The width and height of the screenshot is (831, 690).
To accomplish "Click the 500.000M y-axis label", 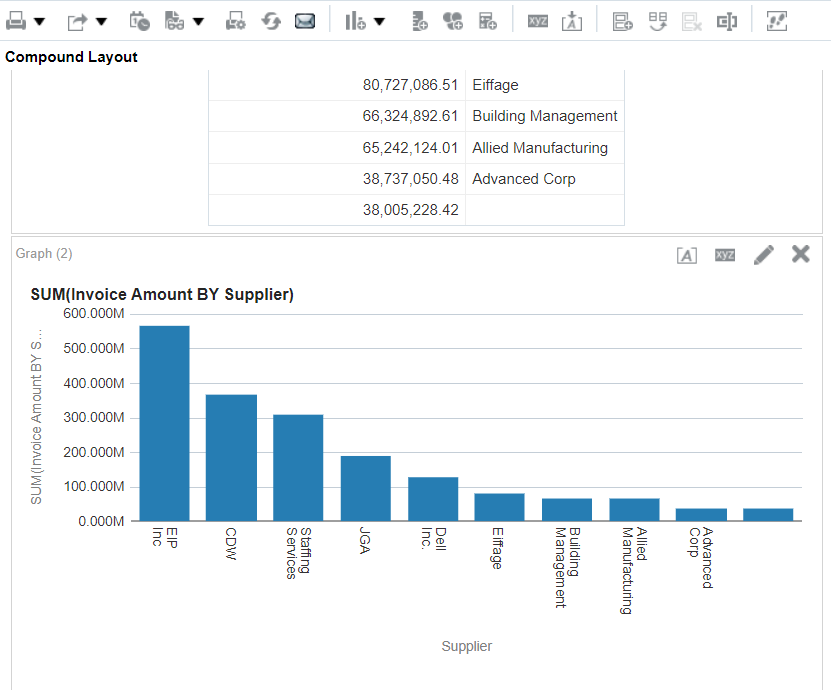I will 94,349.
